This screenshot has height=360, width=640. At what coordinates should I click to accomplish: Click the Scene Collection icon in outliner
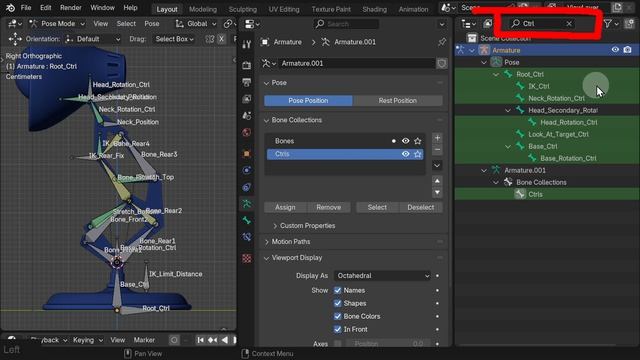click(472, 38)
